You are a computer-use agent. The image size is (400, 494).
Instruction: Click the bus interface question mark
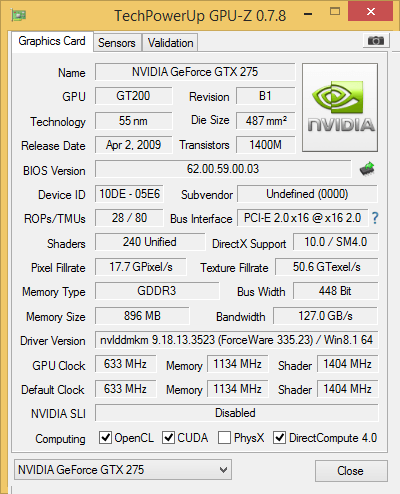click(375, 218)
